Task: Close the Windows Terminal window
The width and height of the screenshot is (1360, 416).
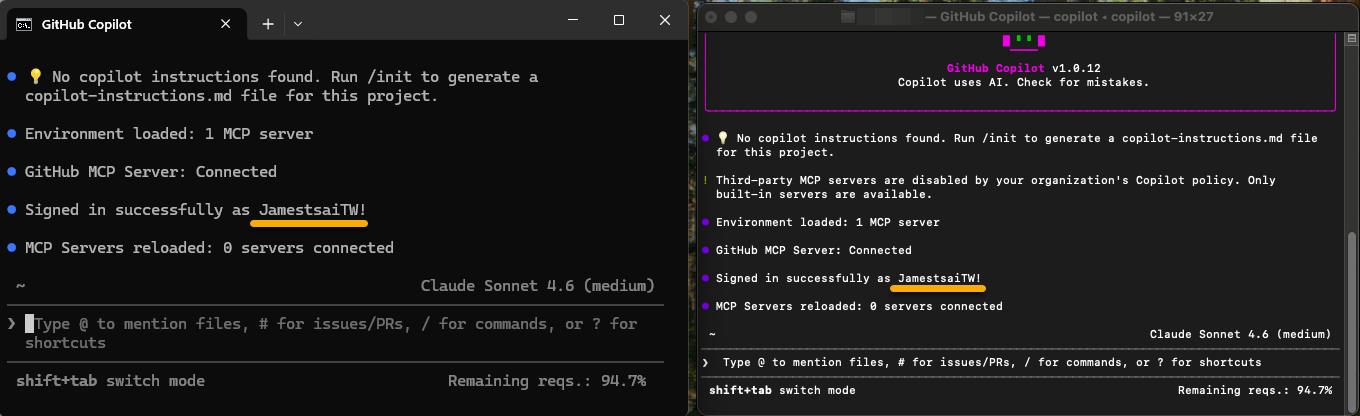Action: tap(665, 20)
